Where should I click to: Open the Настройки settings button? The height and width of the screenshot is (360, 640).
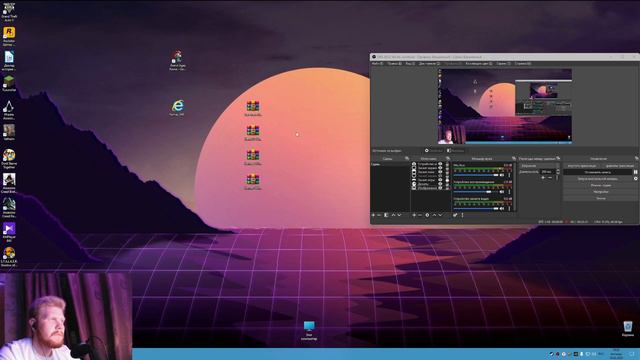click(x=600, y=192)
